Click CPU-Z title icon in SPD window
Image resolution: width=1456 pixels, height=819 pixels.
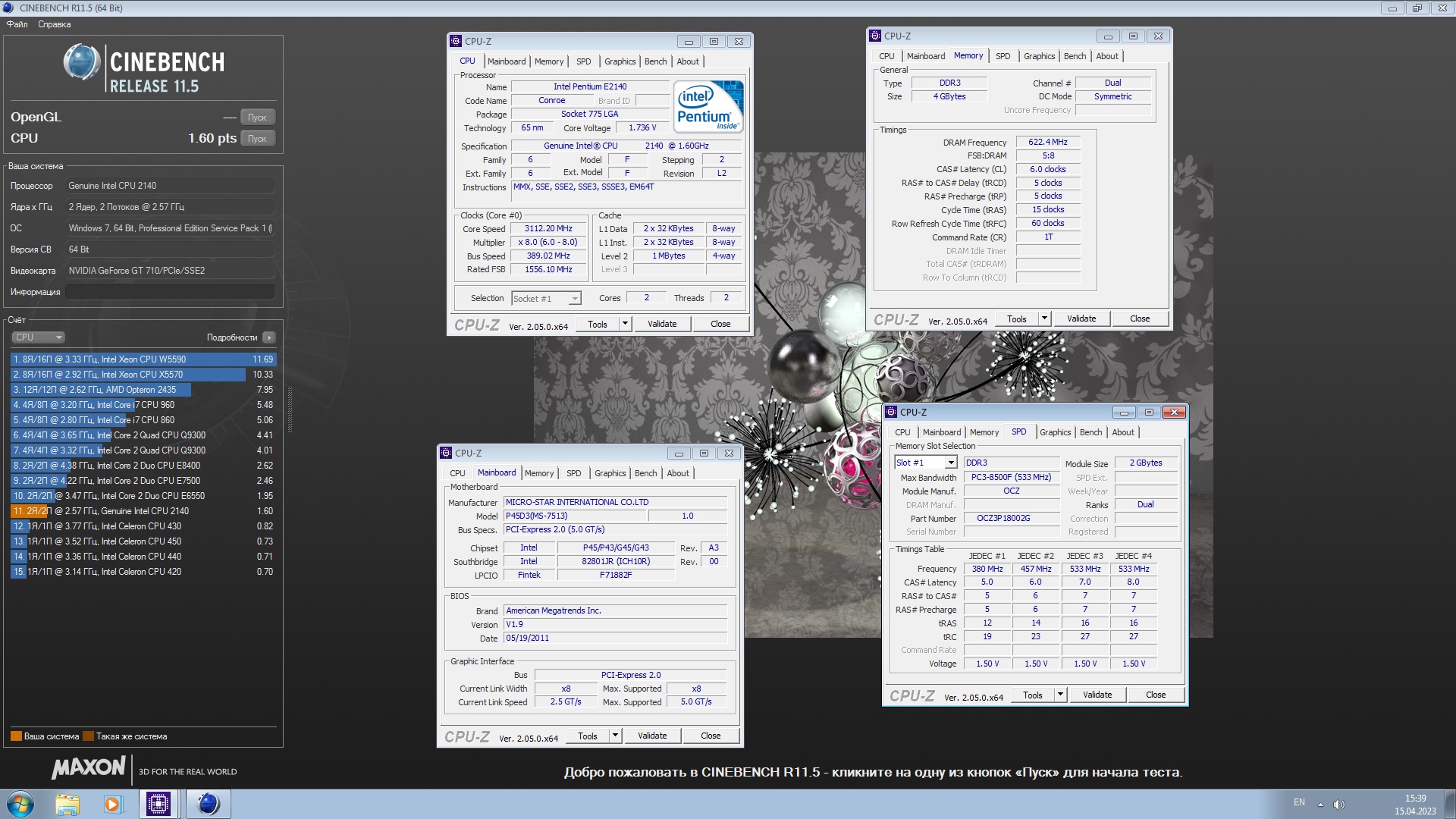(x=891, y=412)
